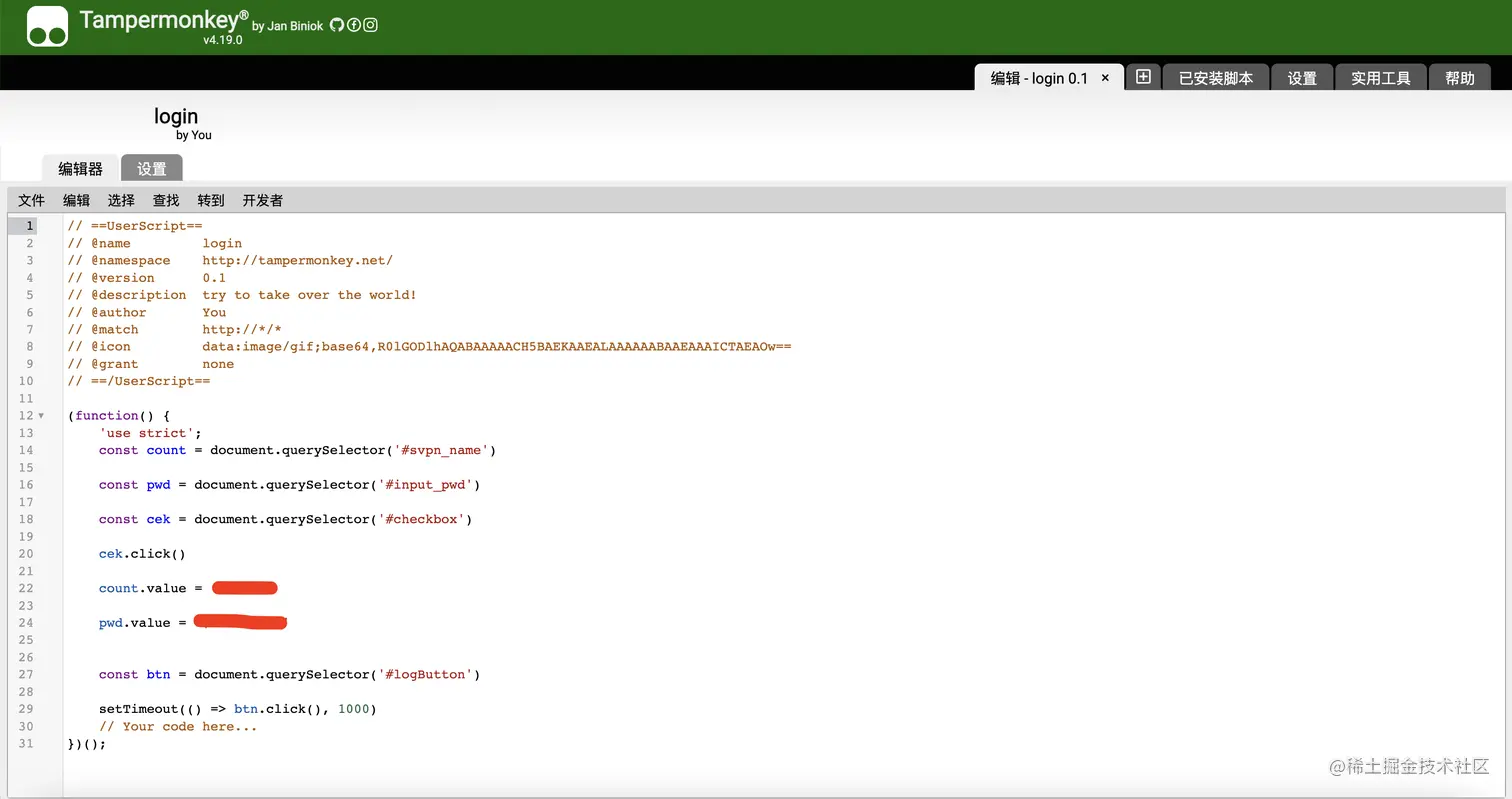1512x799 pixels.
Task: Open the 查找 menu
Action: click(166, 200)
